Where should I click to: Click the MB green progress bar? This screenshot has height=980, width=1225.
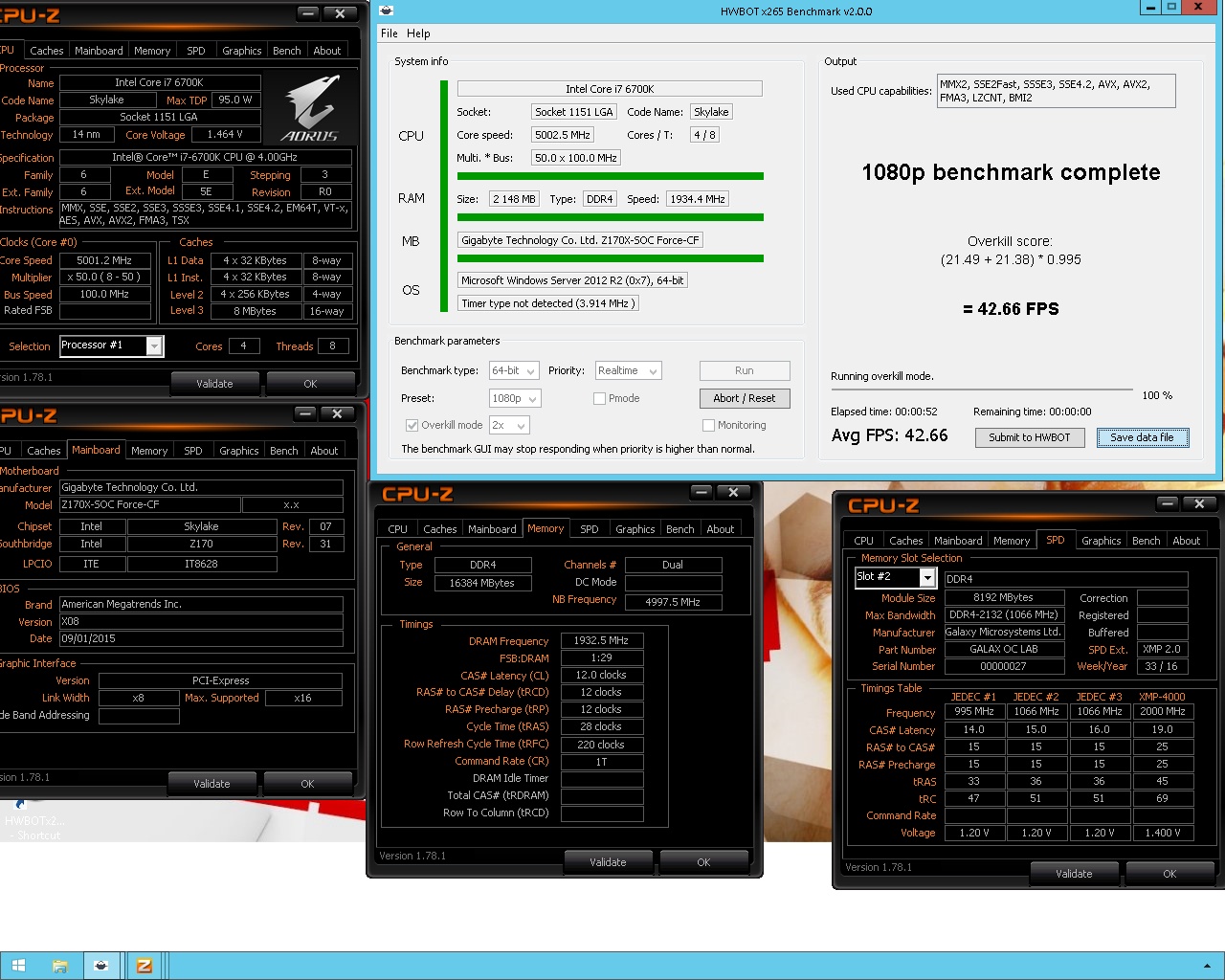click(x=611, y=258)
